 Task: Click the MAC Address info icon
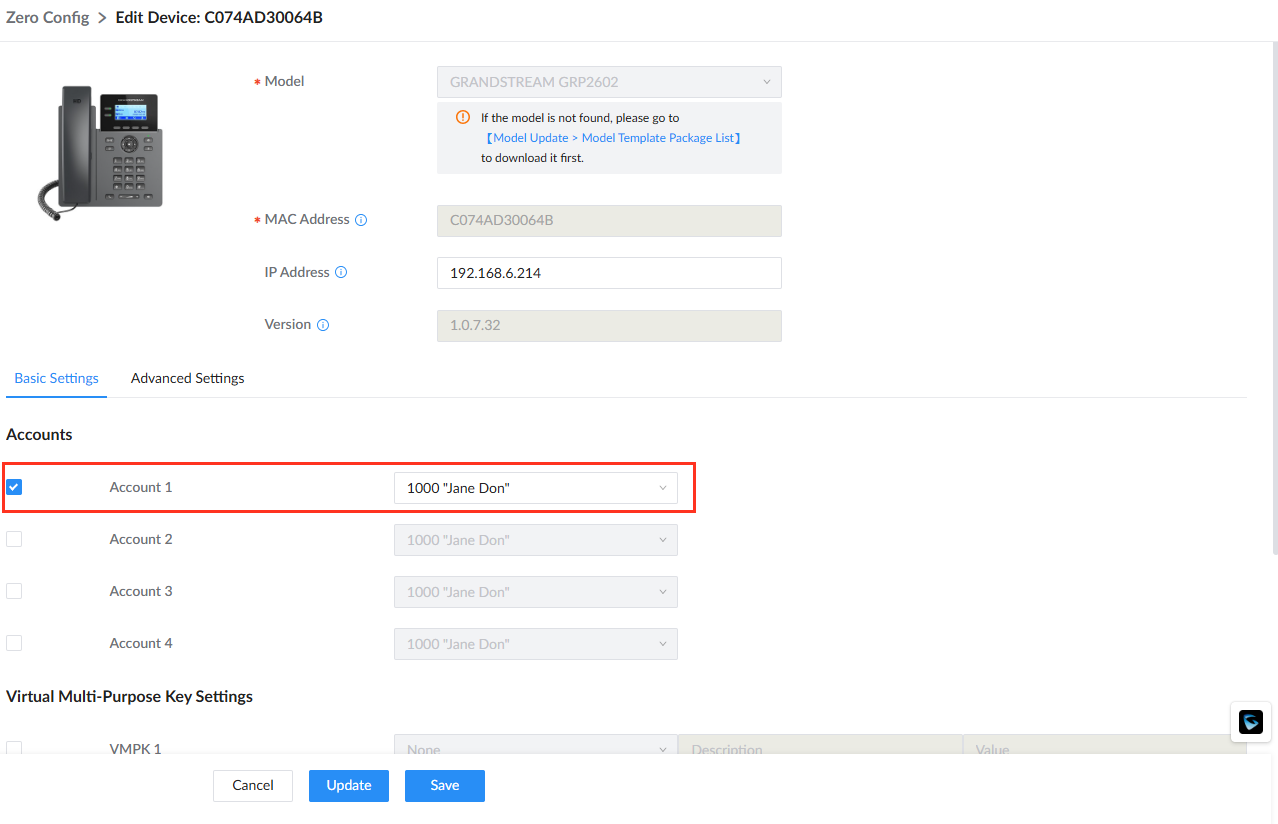click(361, 220)
